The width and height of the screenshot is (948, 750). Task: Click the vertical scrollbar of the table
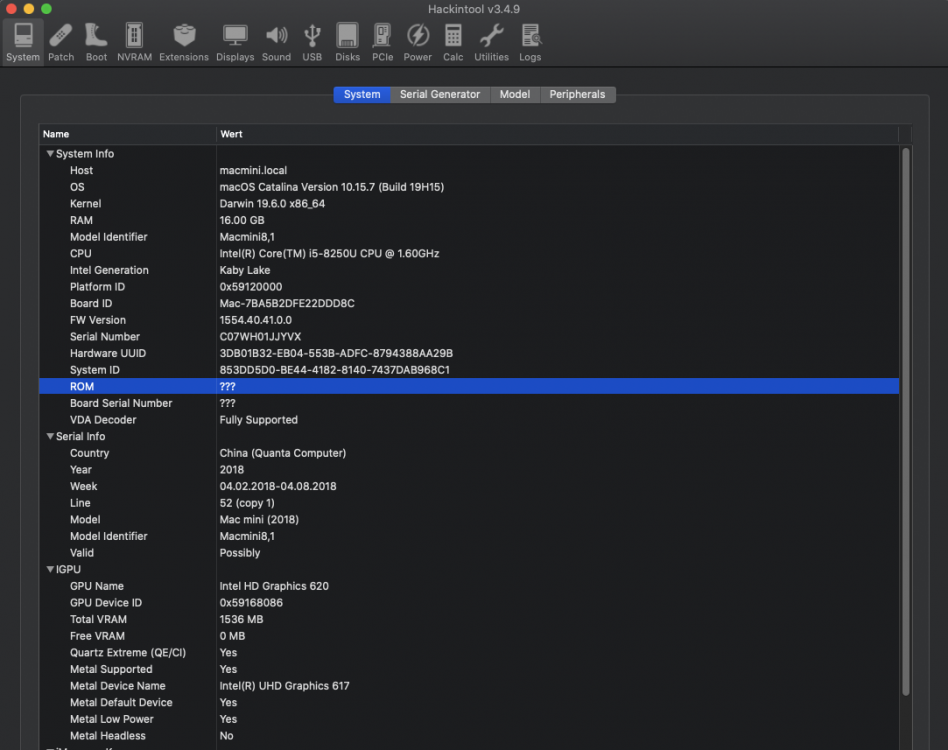pyautogui.click(x=906, y=421)
